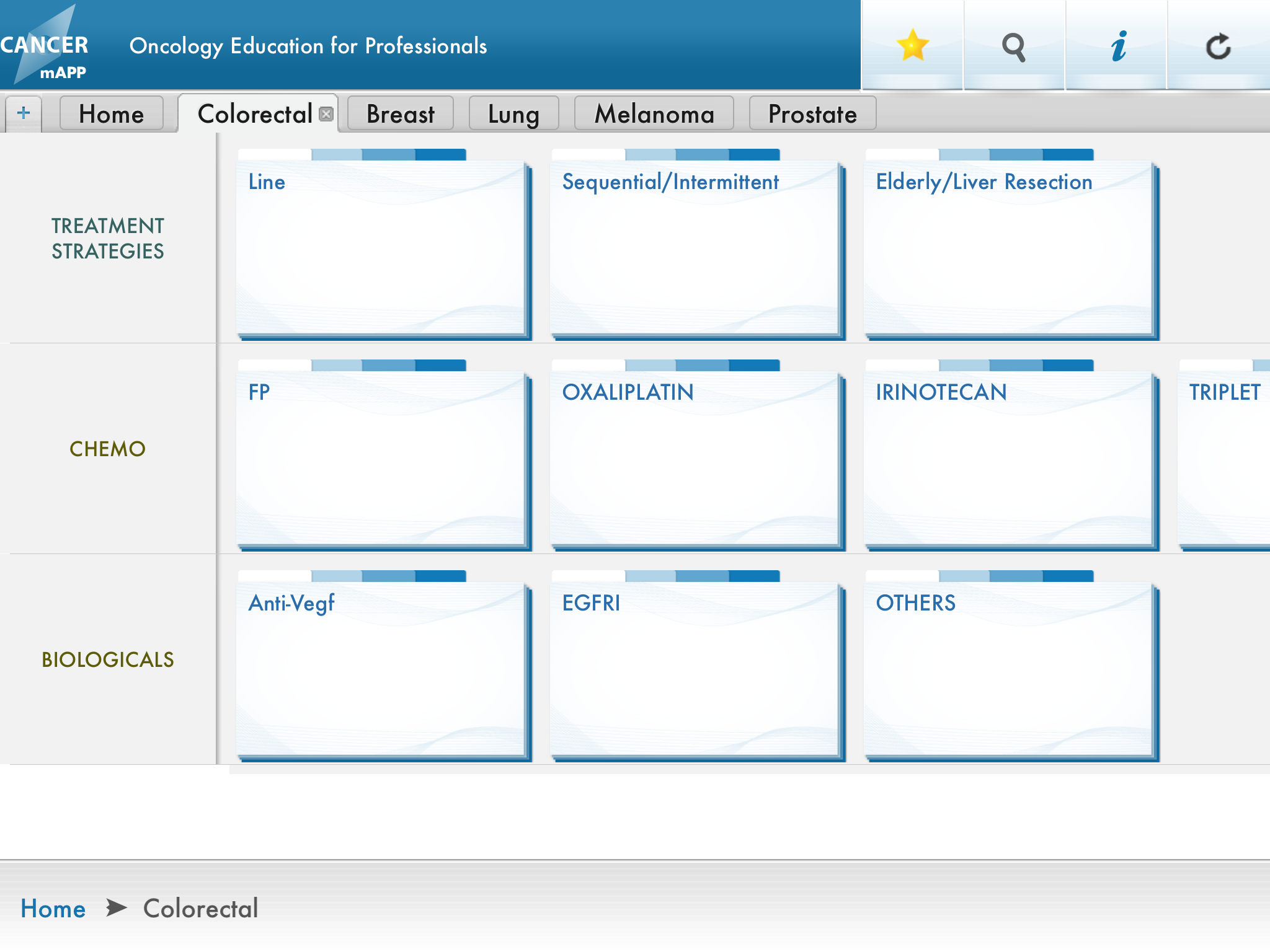Image resolution: width=1270 pixels, height=952 pixels.
Task: Open the EGFRI biologicals card
Action: point(696,669)
